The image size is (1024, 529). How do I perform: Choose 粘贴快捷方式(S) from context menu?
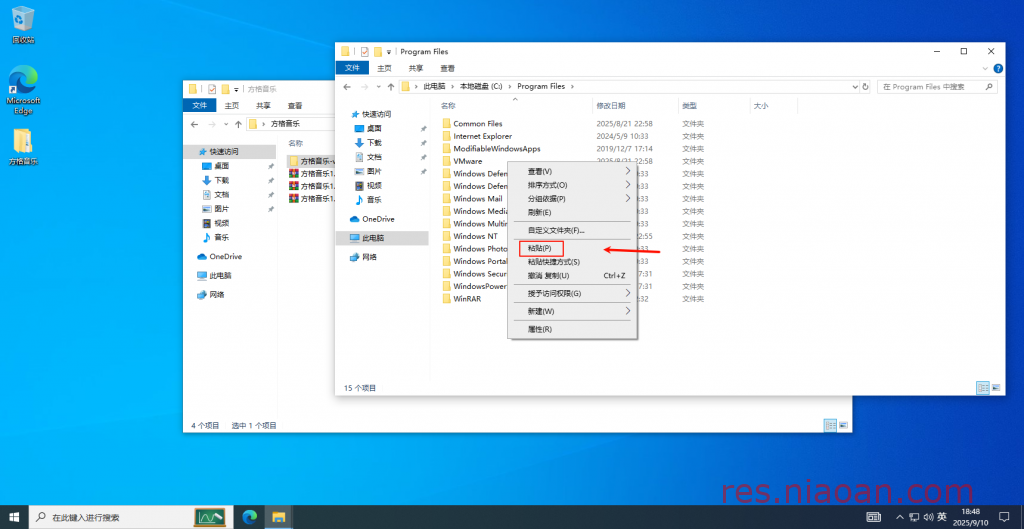(x=572, y=262)
